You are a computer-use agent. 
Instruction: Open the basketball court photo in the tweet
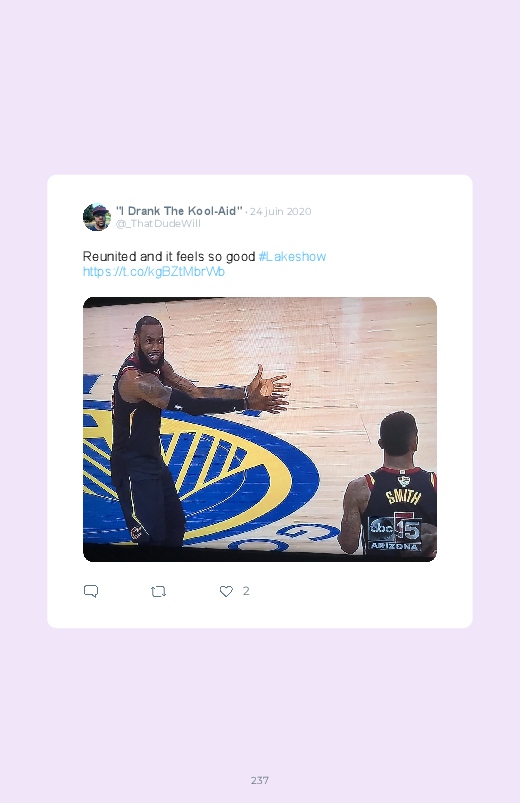260,429
